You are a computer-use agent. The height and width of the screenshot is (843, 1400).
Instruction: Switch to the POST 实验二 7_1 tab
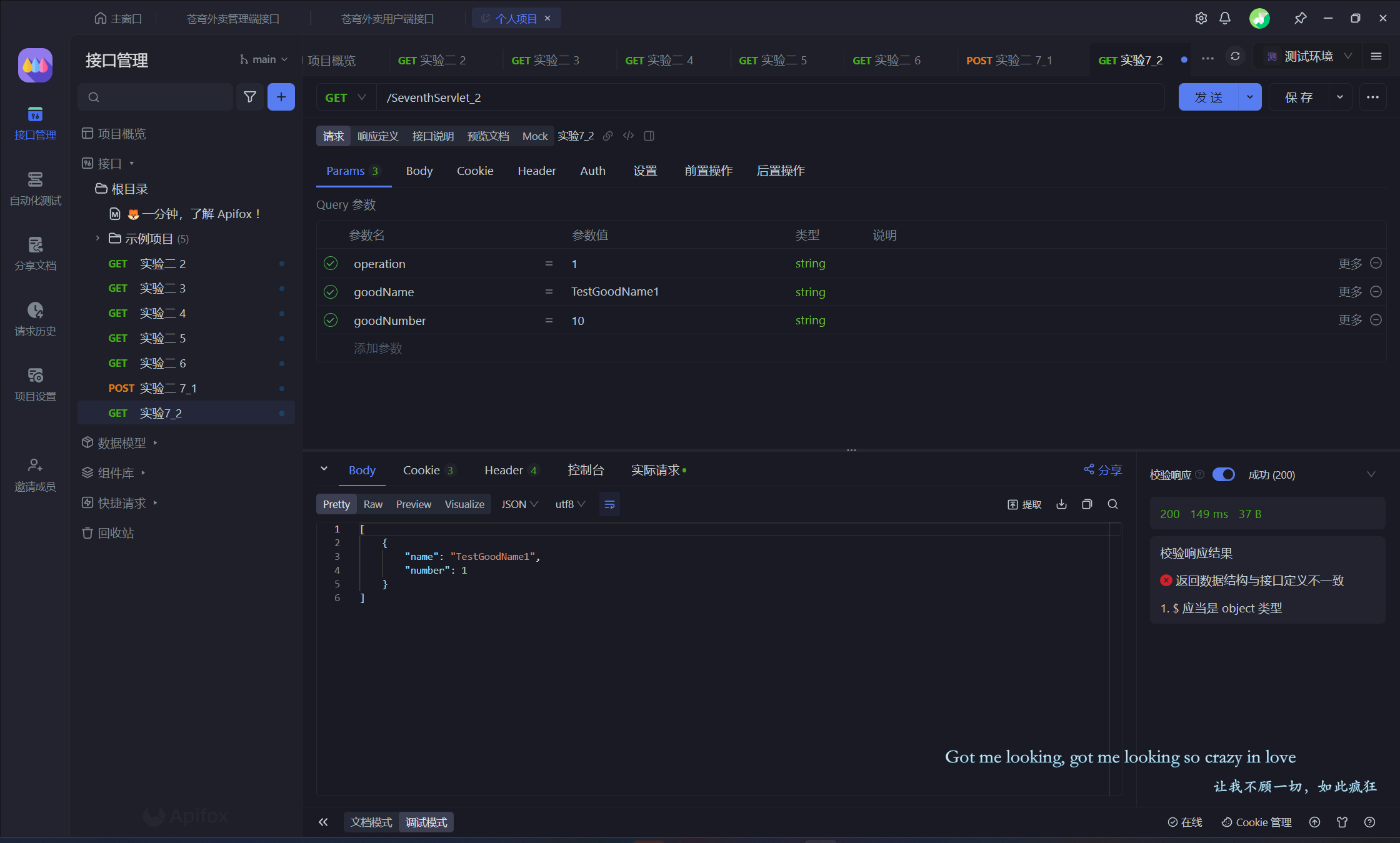point(1009,60)
